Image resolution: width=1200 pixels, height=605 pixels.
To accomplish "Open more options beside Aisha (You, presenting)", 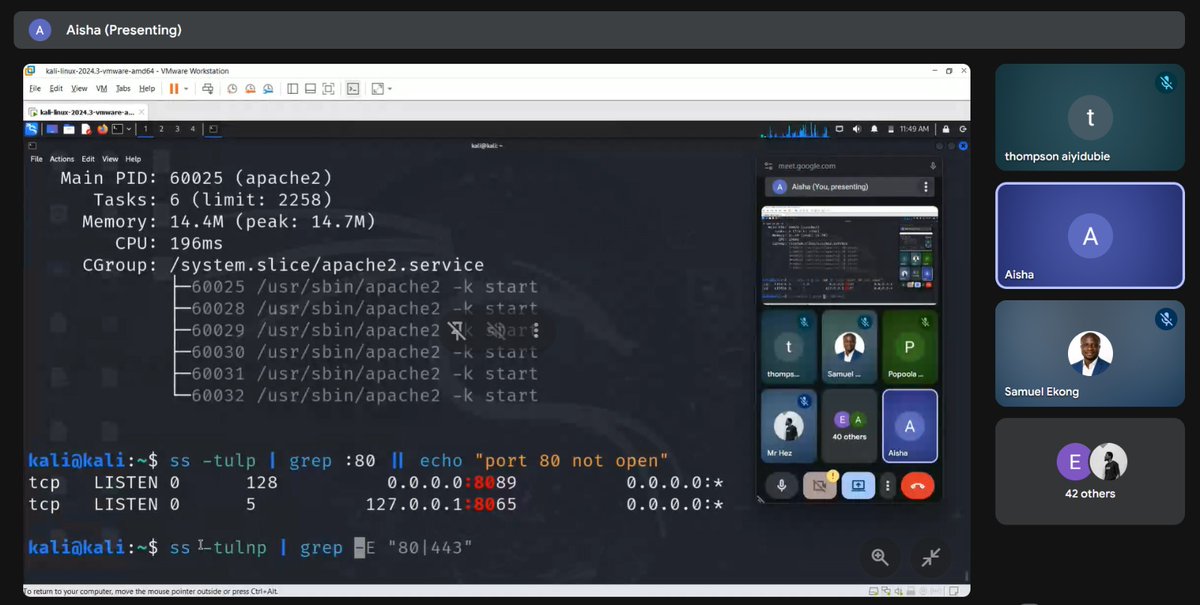I will click(x=926, y=187).
